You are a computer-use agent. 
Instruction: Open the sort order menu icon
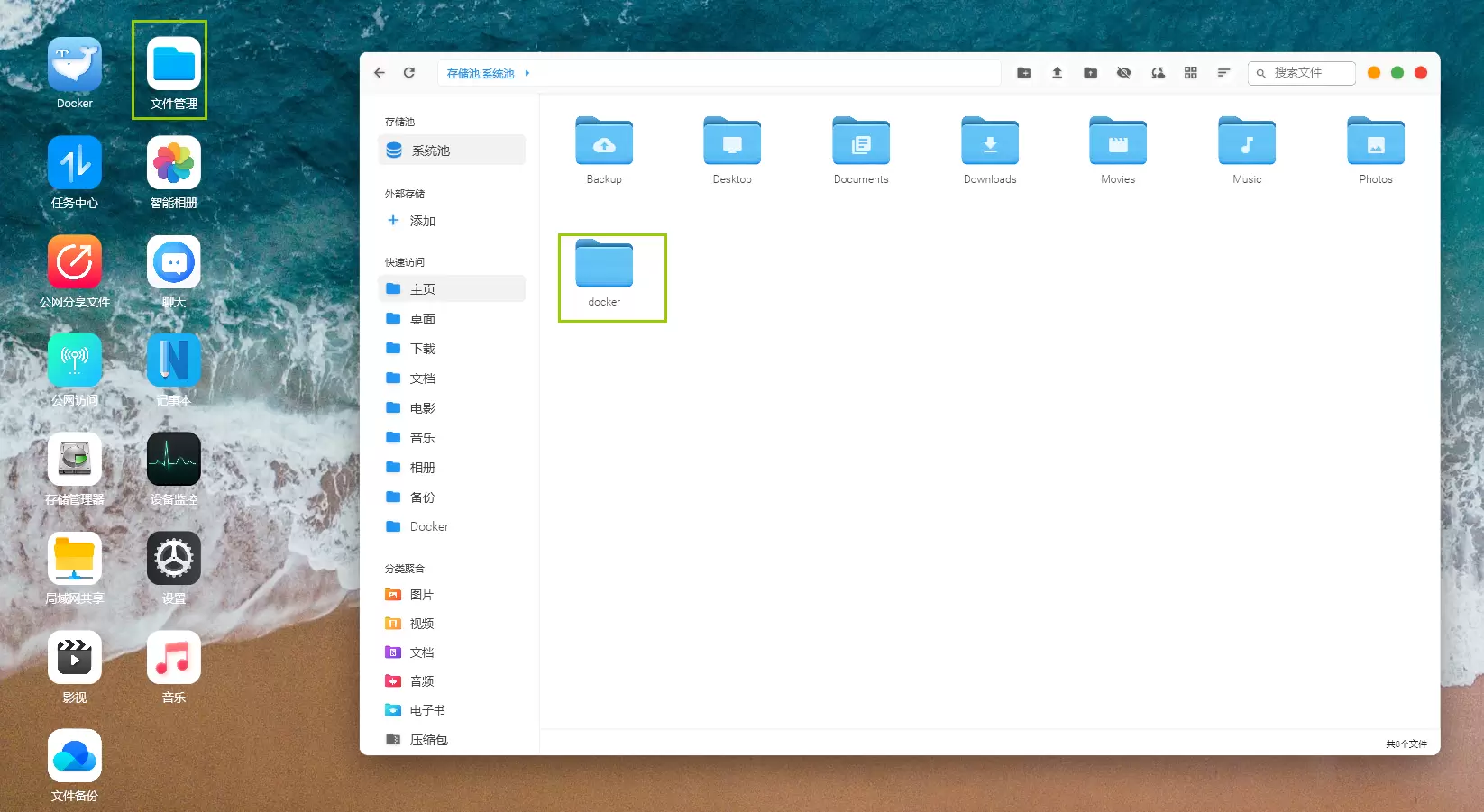(x=1223, y=73)
